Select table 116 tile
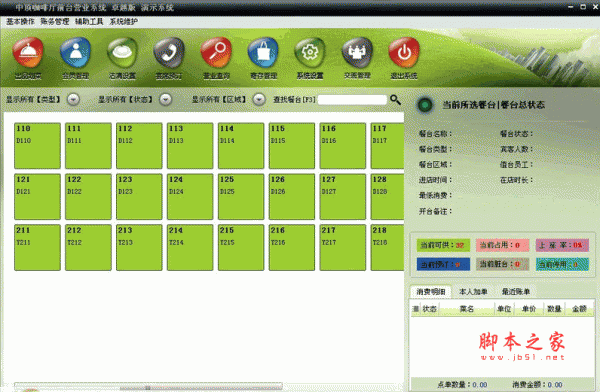600x392 pixels. [x=343, y=145]
